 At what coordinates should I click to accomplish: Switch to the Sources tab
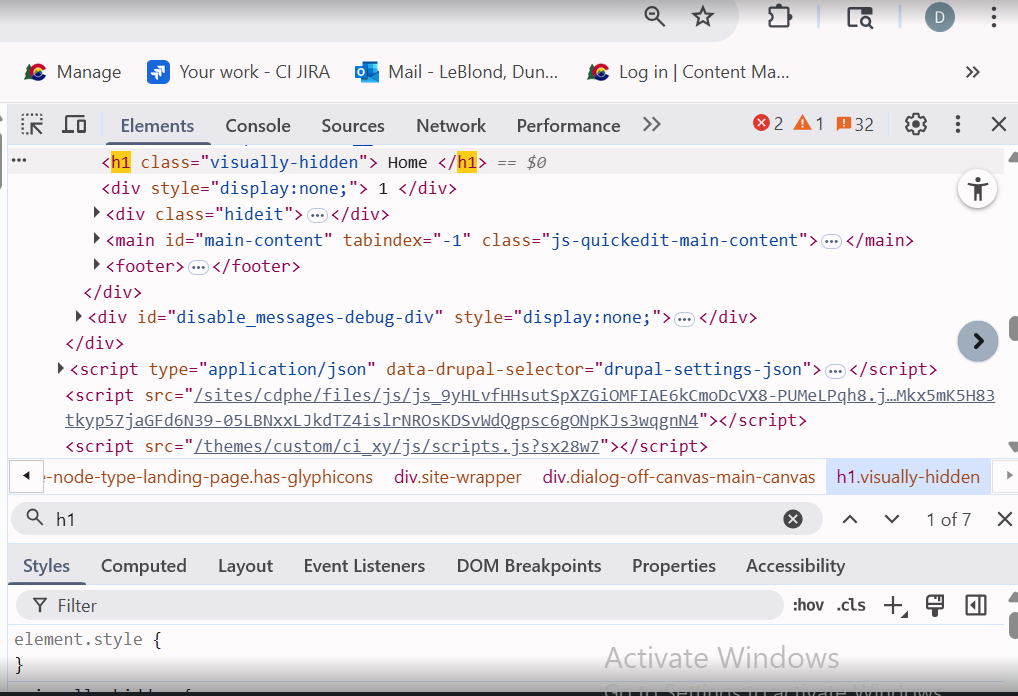353,125
